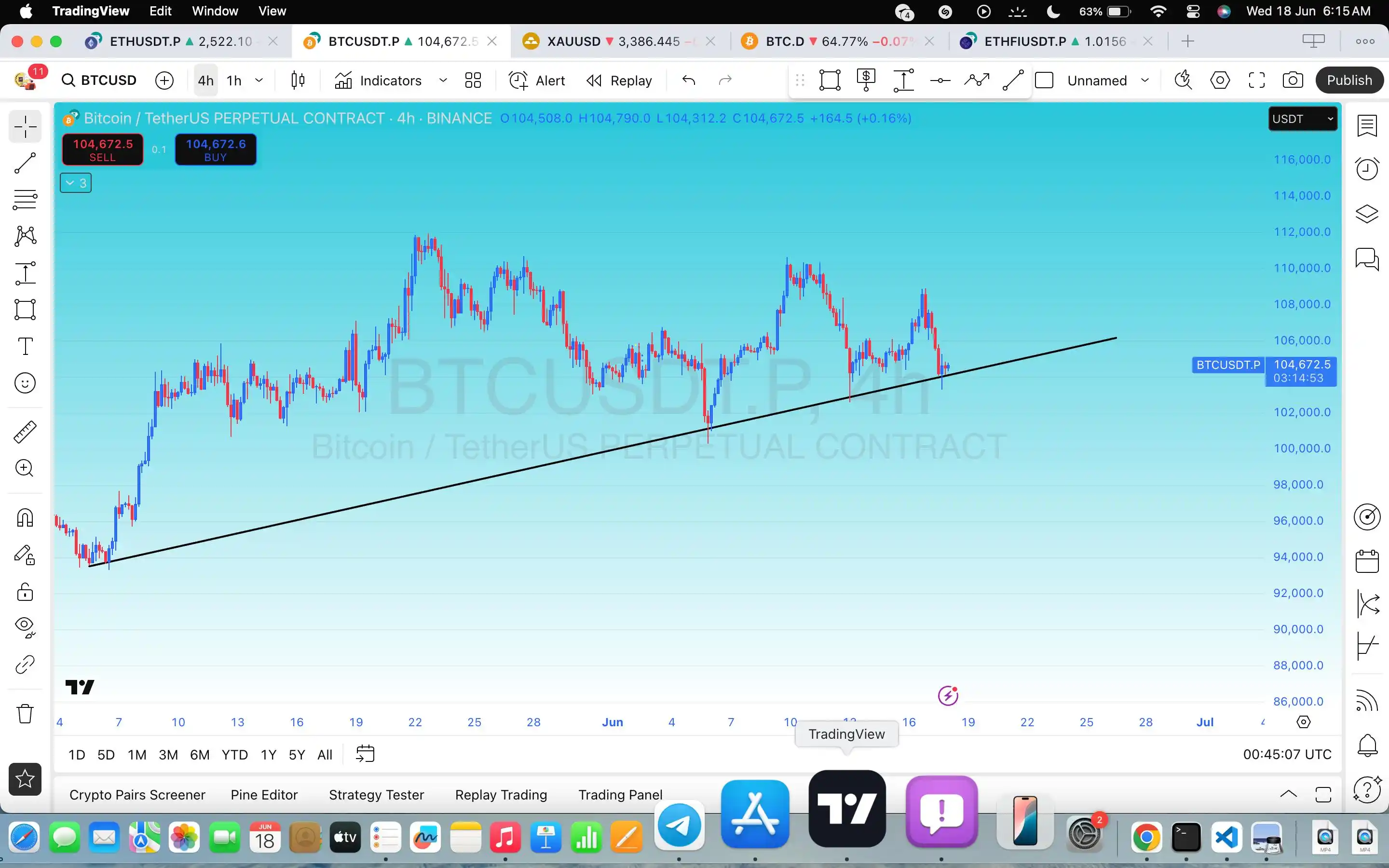Set the chart range to 1M

pos(136,754)
